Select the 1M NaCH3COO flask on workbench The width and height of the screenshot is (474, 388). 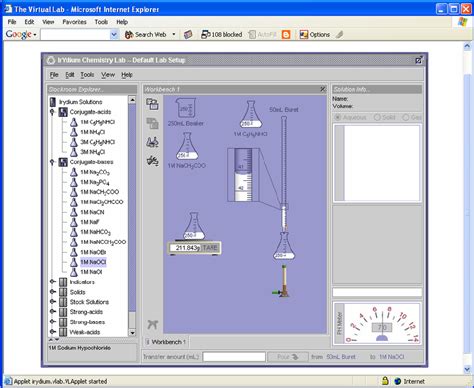point(187,146)
